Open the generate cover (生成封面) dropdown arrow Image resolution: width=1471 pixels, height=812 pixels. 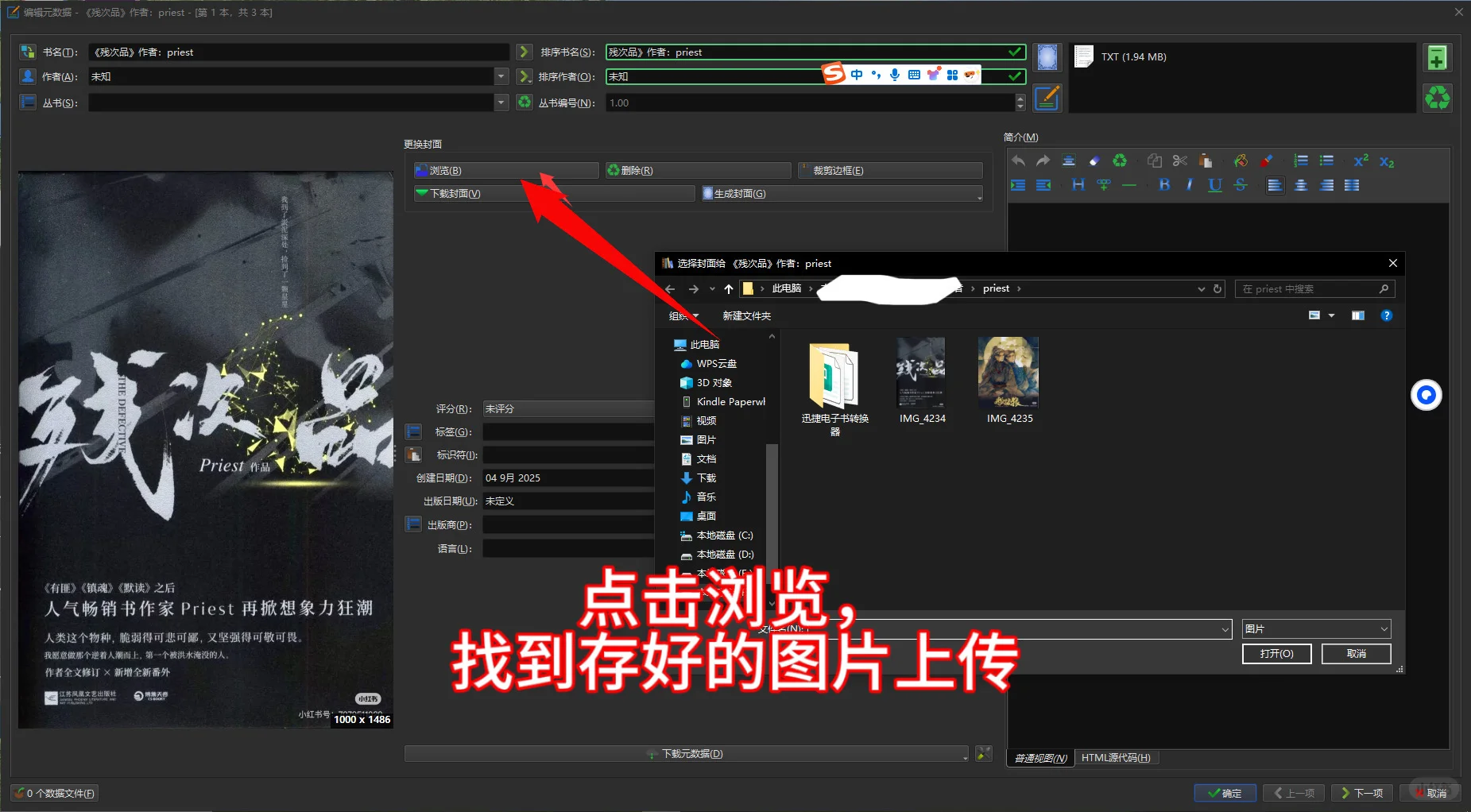(x=978, y=195)
